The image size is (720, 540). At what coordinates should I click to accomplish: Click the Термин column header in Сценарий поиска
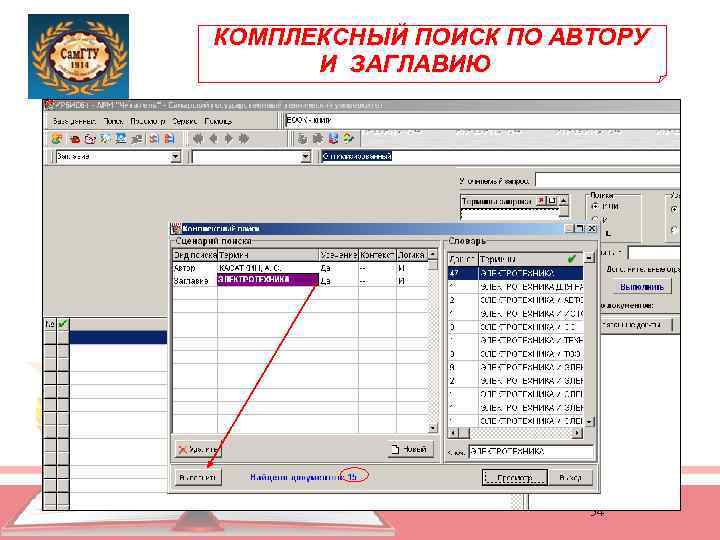pos(268,255)
